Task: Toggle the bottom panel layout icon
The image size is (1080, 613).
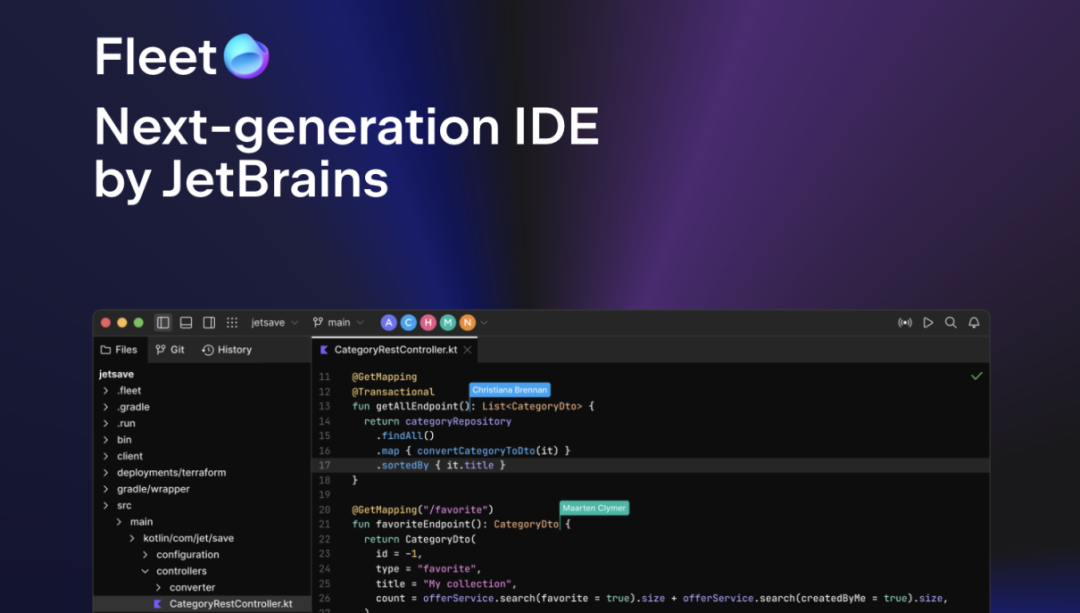Action: 186,322
